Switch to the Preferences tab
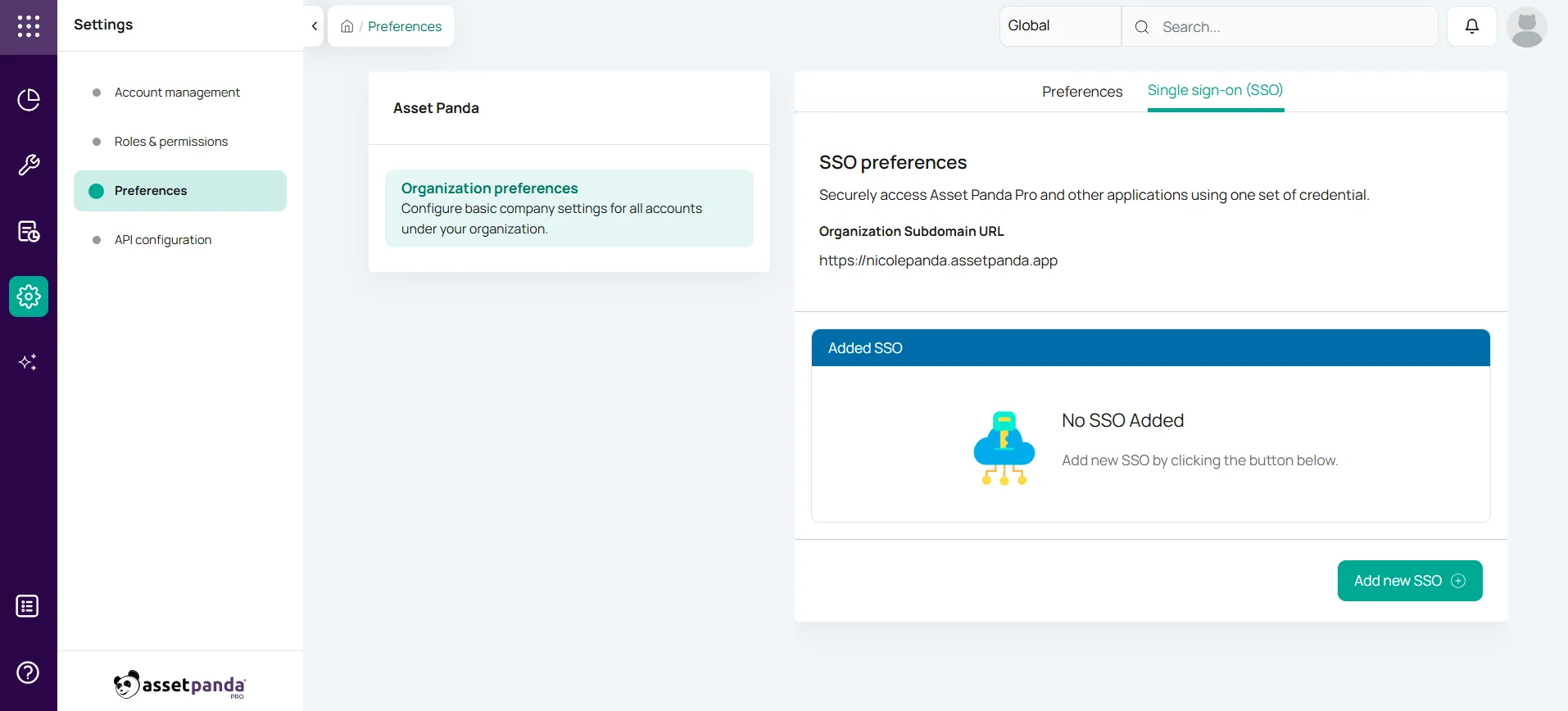The width and height of the screenshot is (1568, 711). (1082, 92)
